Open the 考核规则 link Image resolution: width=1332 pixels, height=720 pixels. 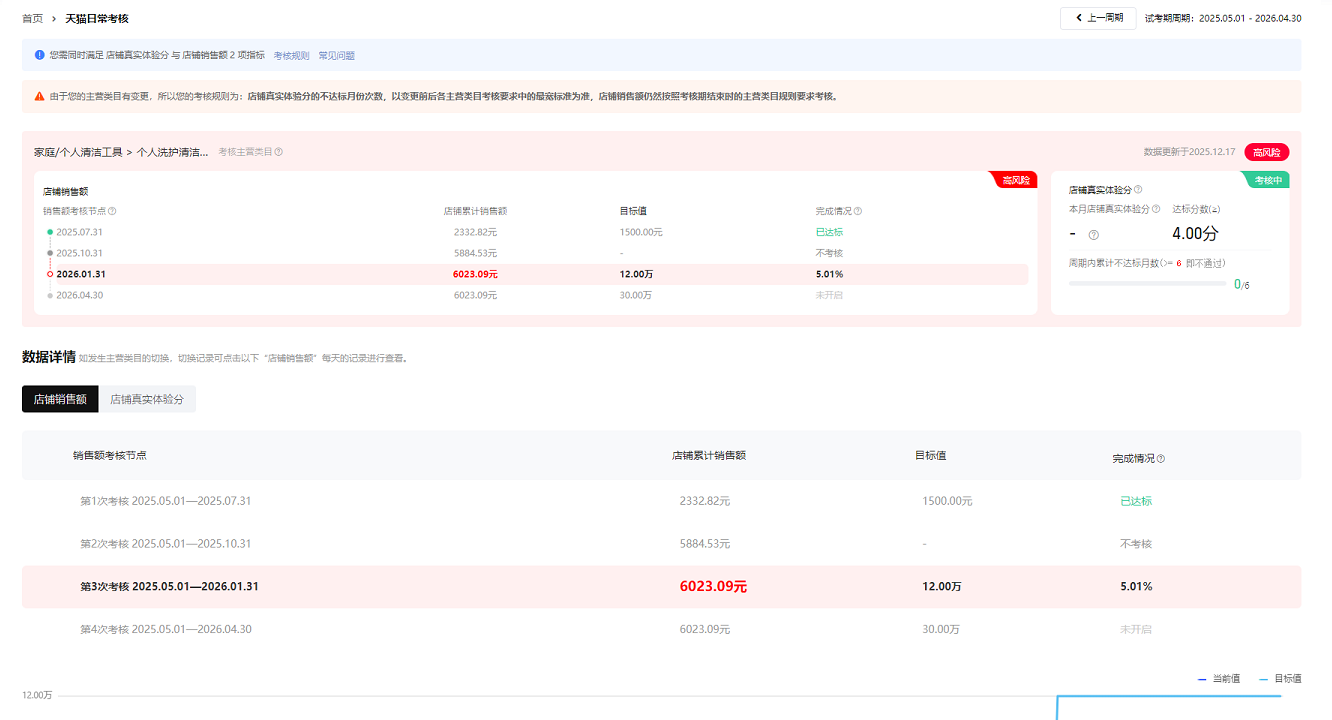pos(291,56)
